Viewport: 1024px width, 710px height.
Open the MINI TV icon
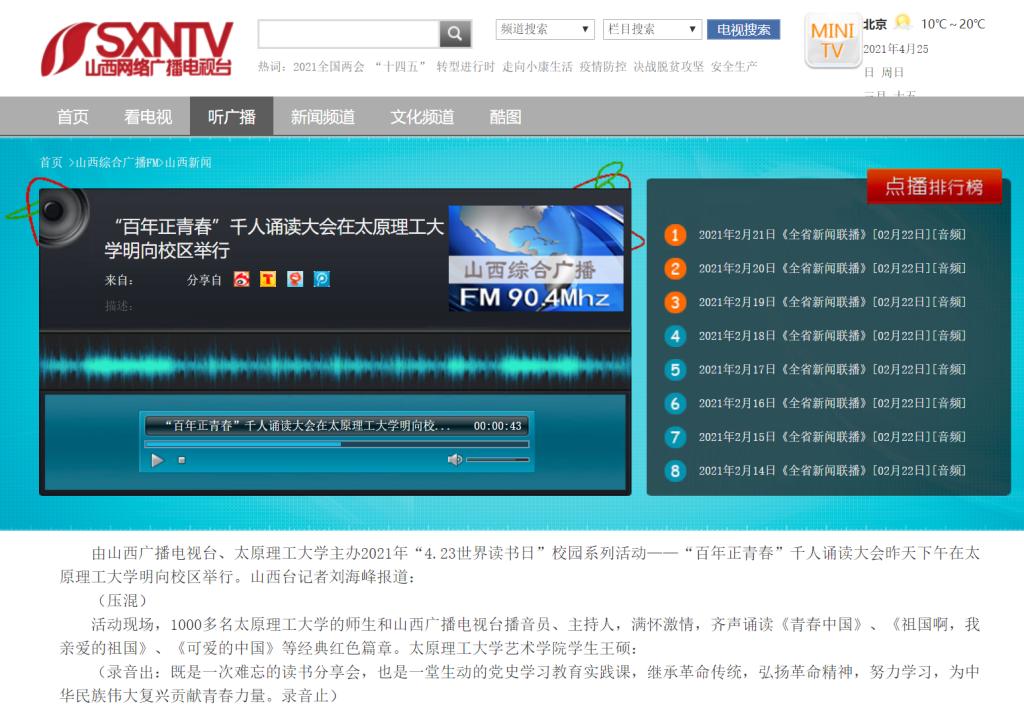point(832,42)
